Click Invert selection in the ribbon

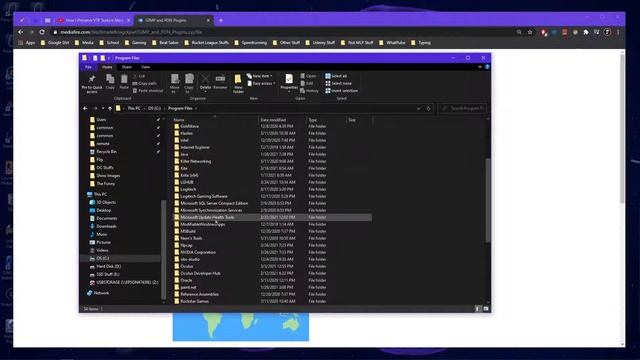pos(342,91)
